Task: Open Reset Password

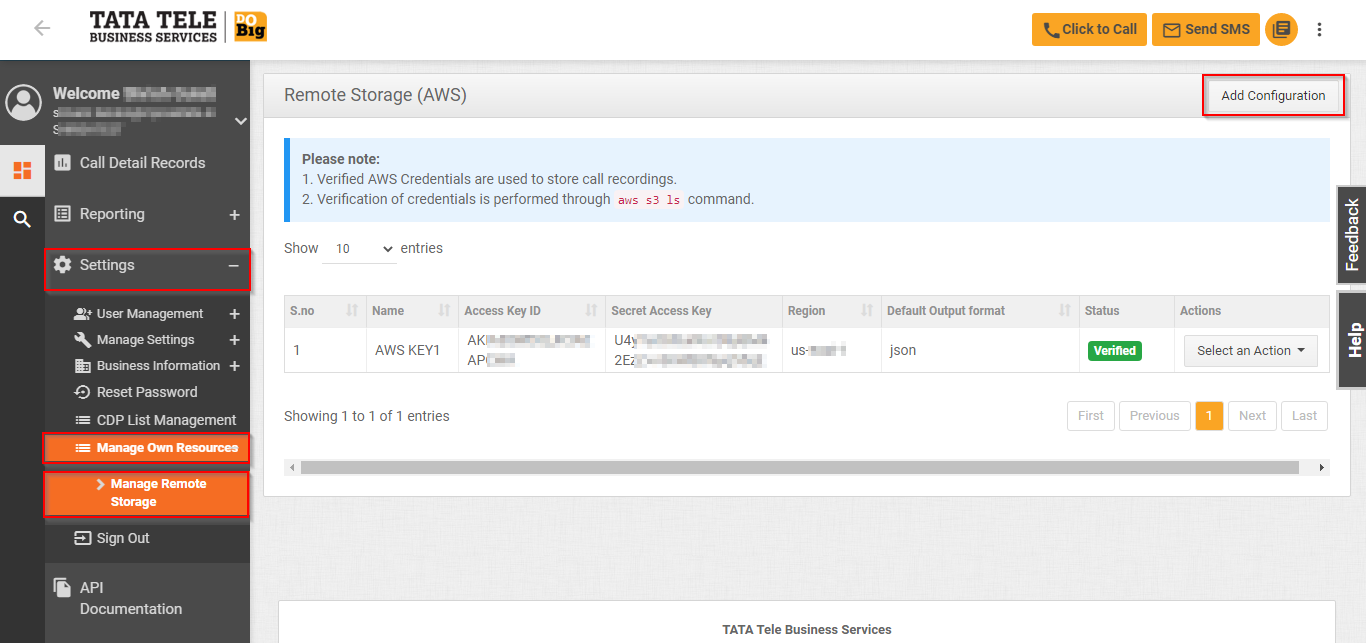Action: pyautogui.click(x=147, y=392)
